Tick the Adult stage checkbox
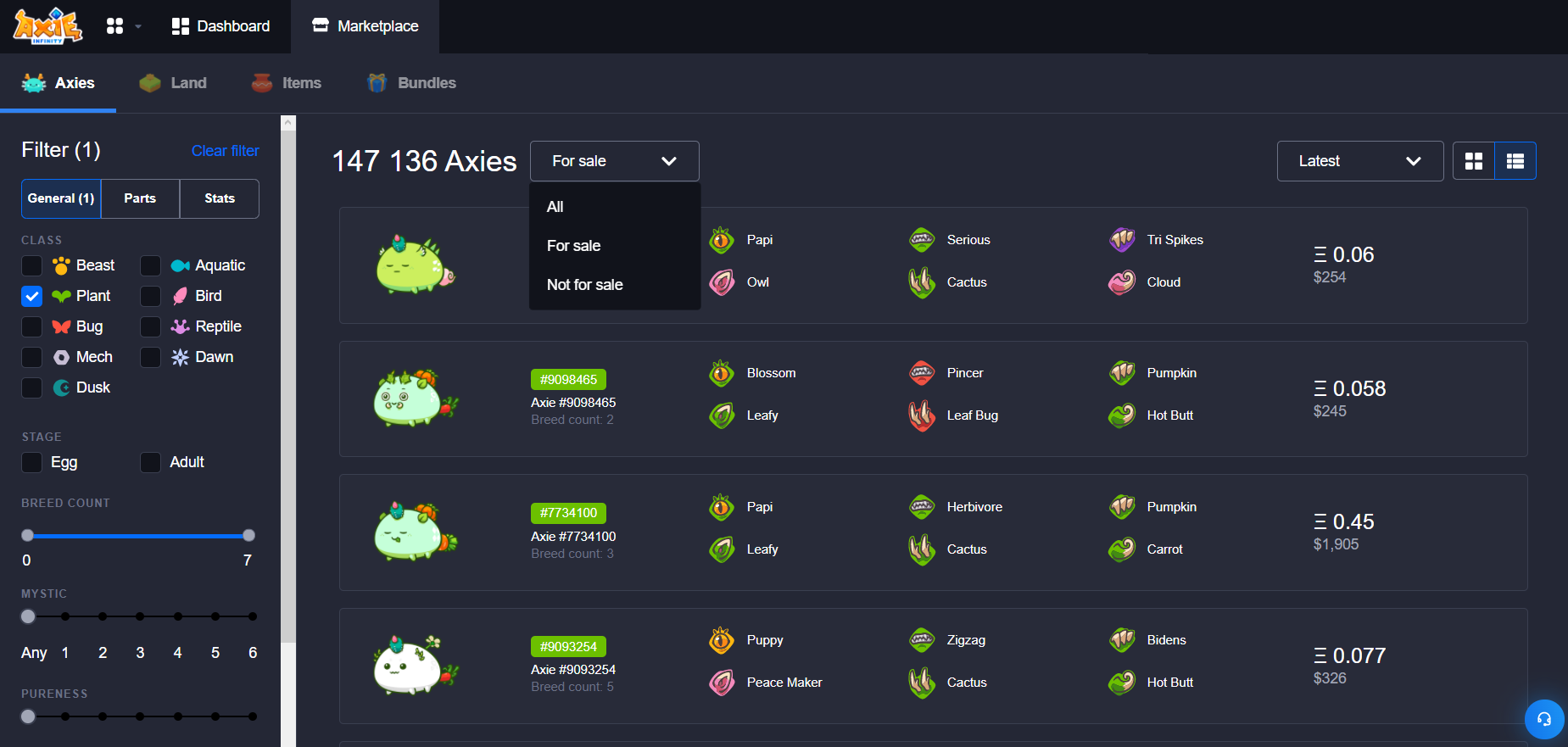Image resolution: width=1568 pixels, height=747 pixels. click(x=150, y=462)
